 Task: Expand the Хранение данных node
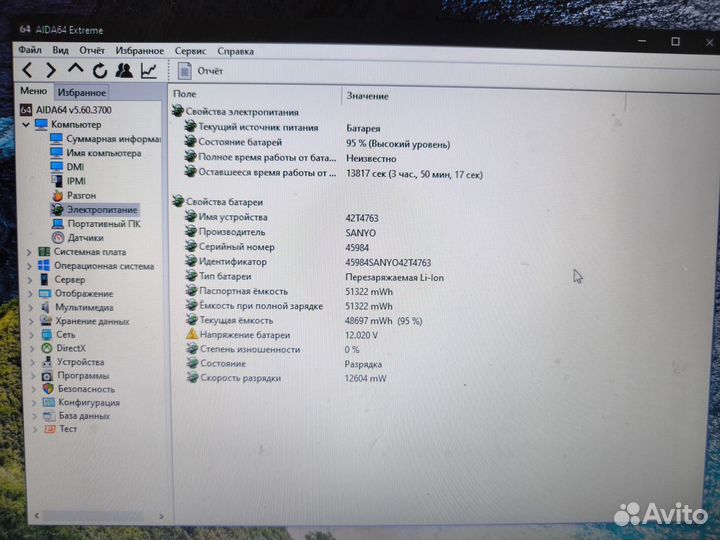(32, 321)
